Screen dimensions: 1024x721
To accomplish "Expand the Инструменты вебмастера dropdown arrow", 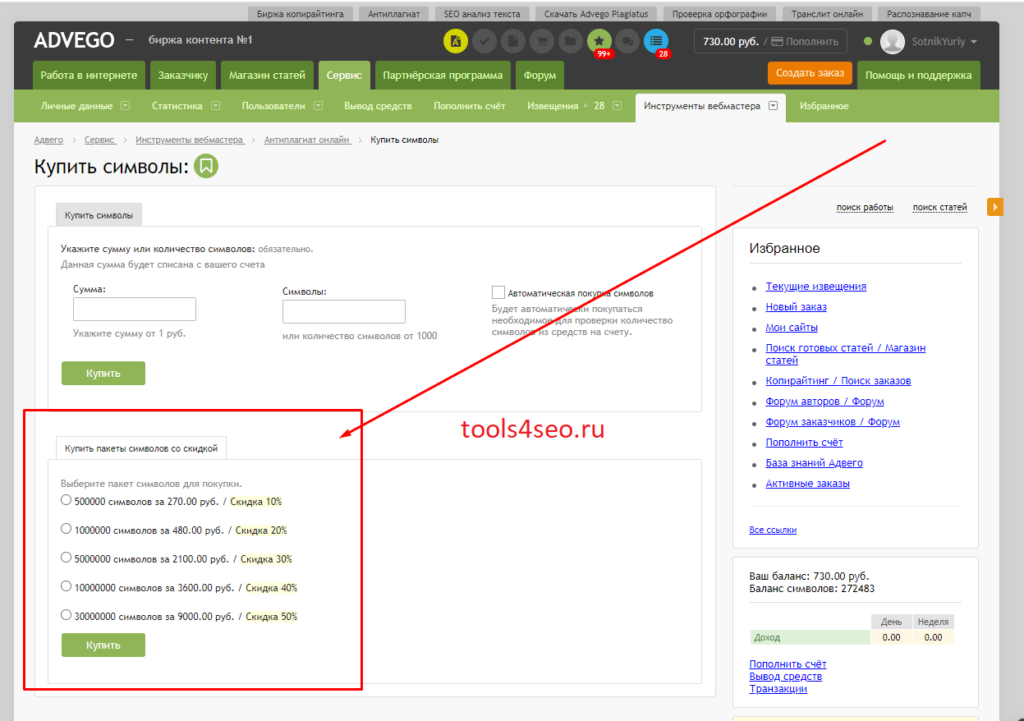I will click(773, 106).
